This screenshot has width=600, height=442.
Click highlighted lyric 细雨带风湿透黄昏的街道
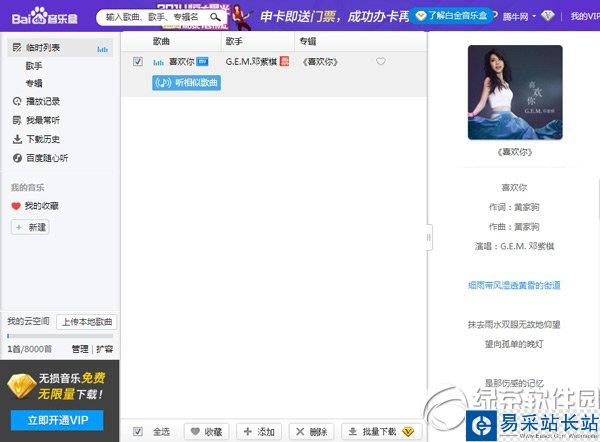tap(514, 285)
